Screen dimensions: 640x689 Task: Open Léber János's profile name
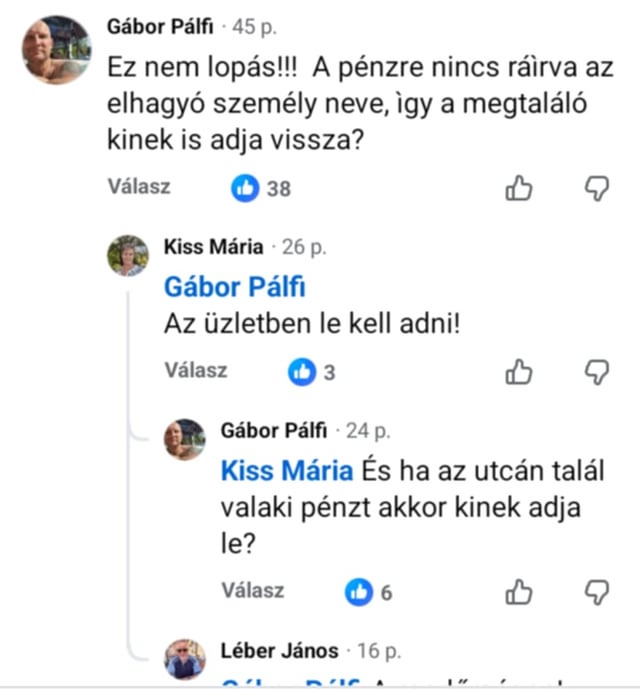(279, 651)
